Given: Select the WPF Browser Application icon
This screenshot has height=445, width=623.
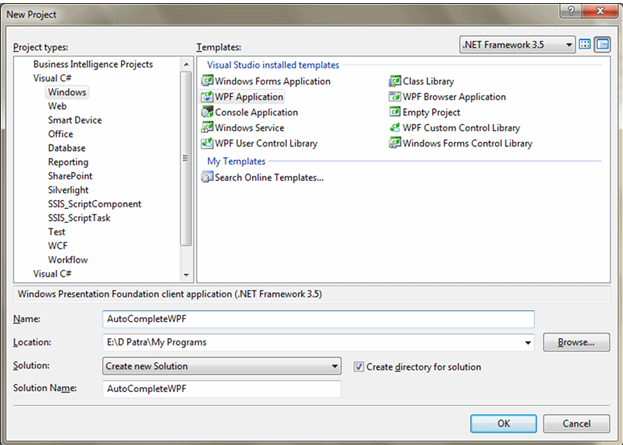Looking at the screenshot, I should tap(395, 97).
